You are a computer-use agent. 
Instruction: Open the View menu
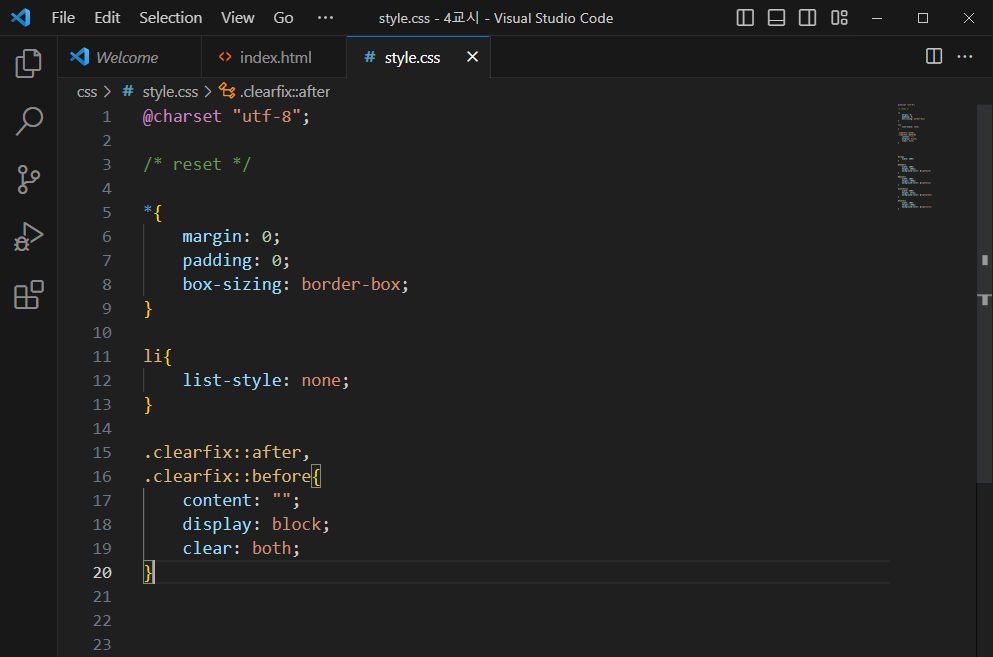pos(237,18)
